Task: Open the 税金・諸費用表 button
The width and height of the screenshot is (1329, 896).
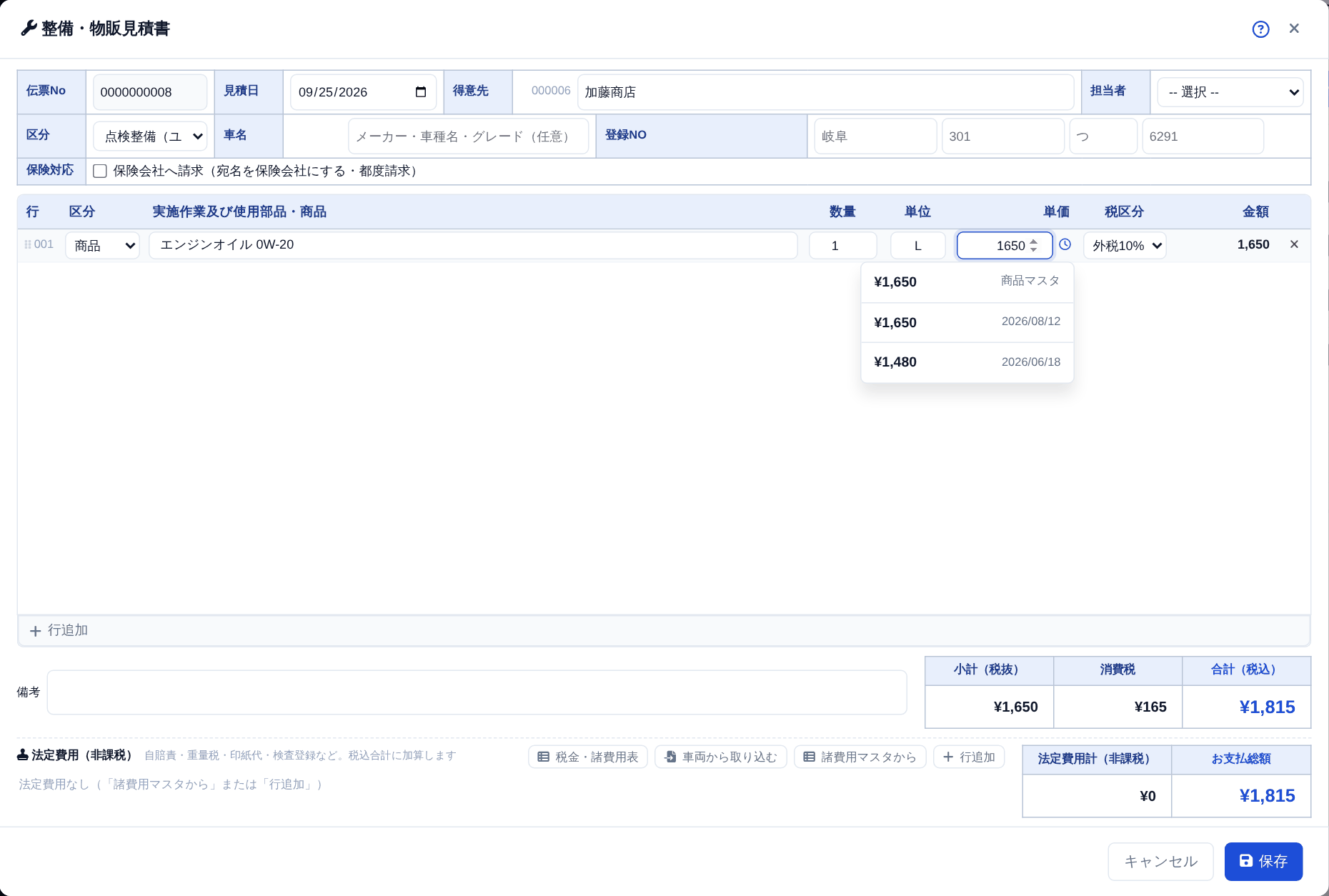Action: tap(588, 757)
